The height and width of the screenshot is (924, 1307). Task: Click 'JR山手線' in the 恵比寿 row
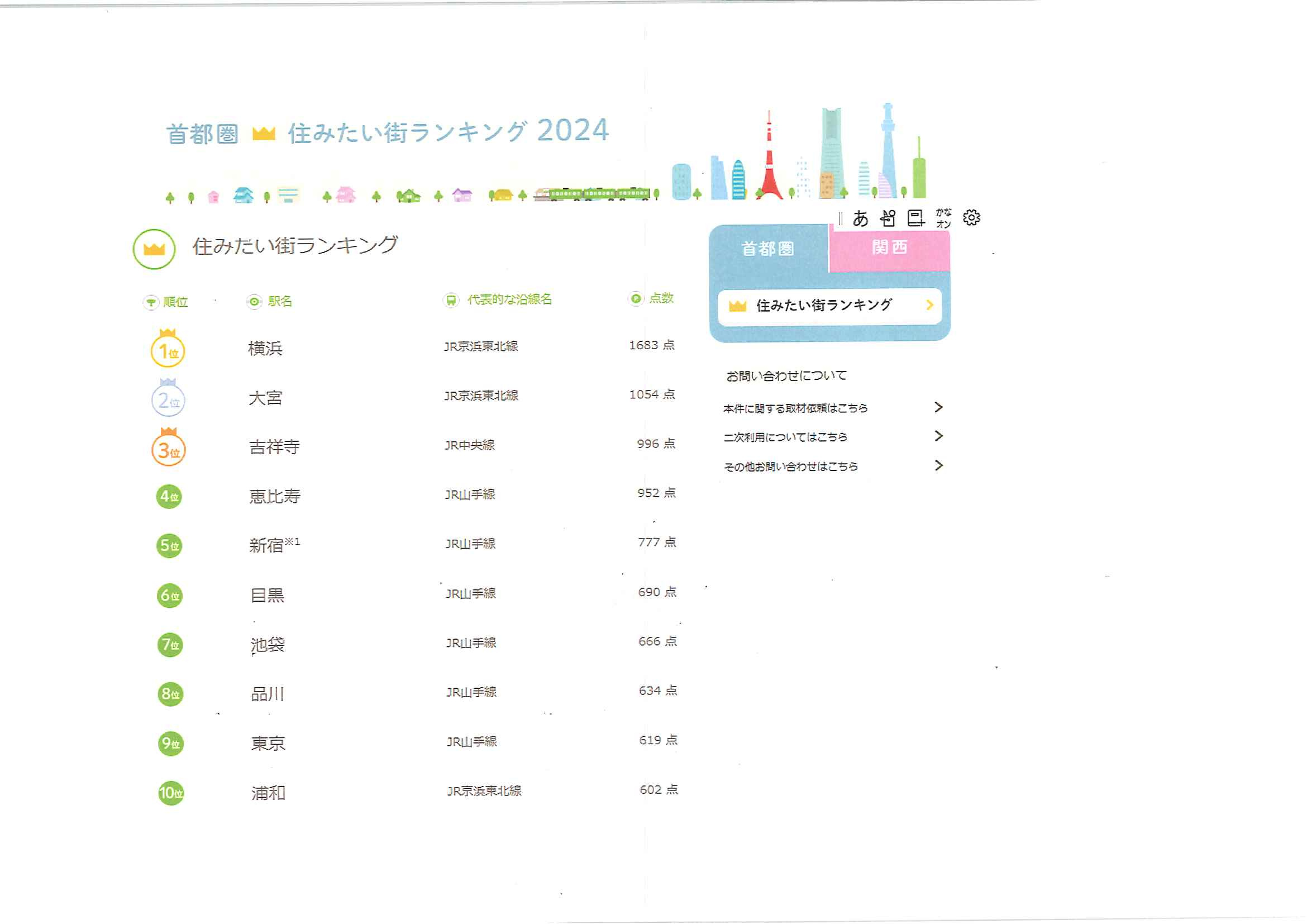click(470, 495)
